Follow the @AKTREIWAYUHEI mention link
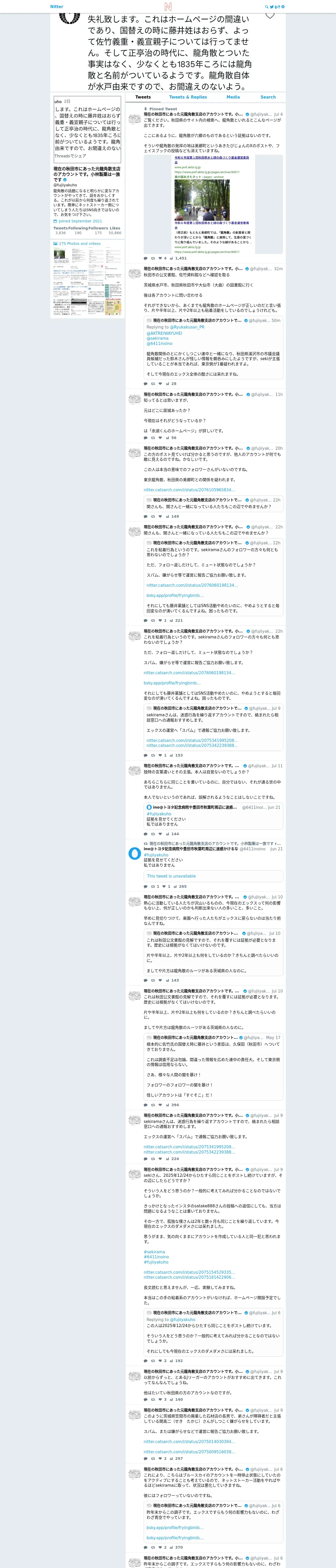This screenshot has height=1568, width=336. [164, 333]
